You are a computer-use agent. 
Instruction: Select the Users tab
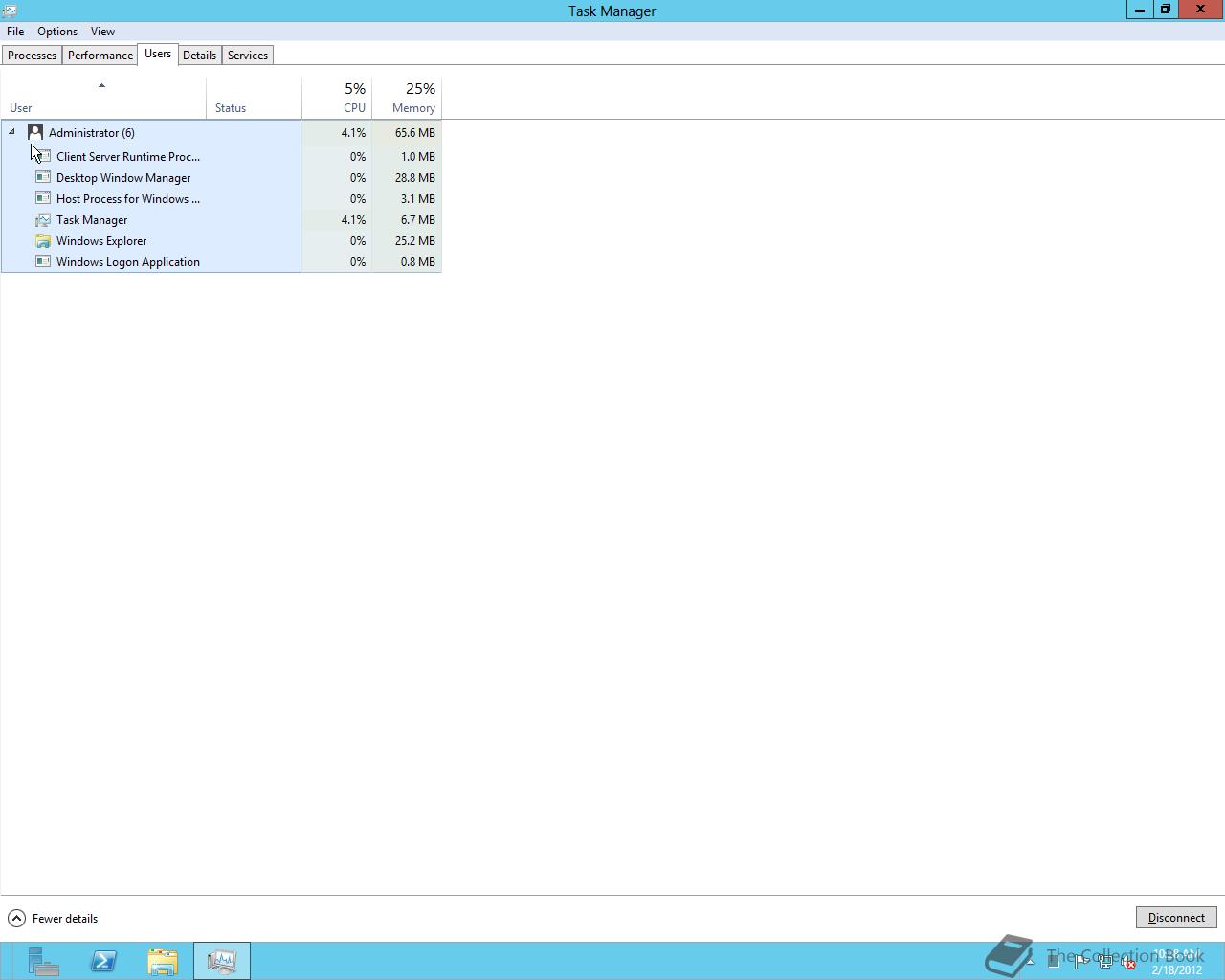tap(158, 54)
